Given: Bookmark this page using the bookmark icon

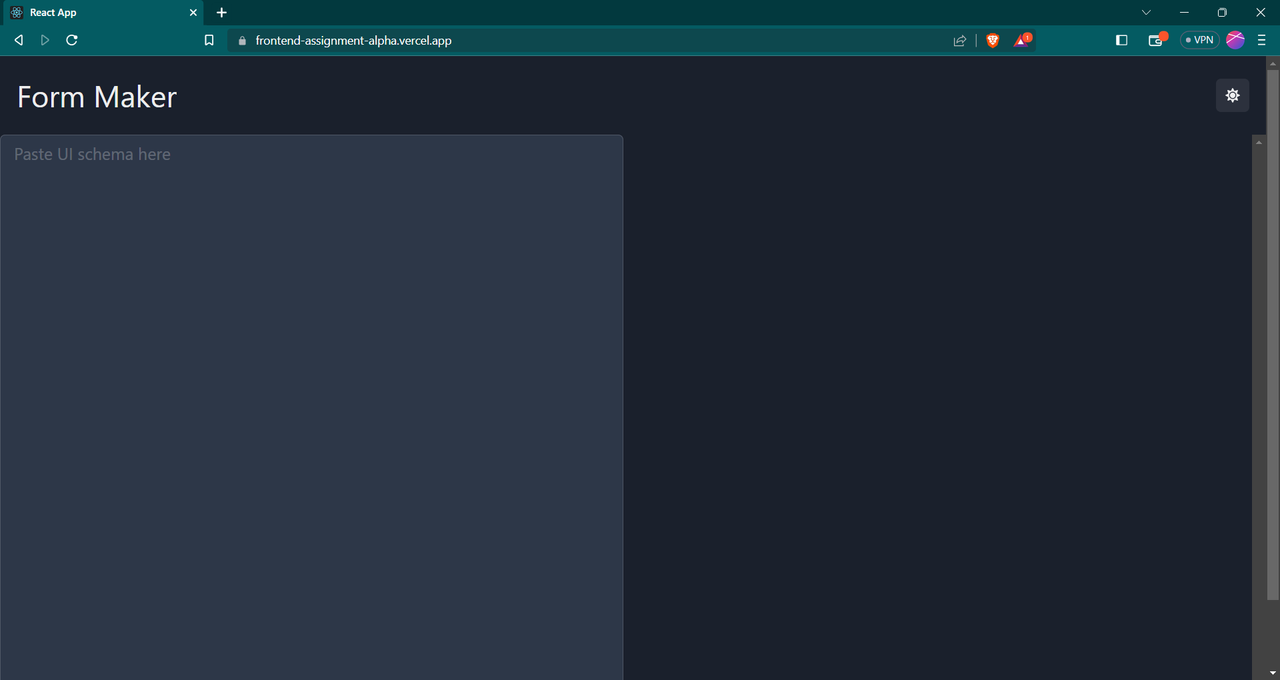Looking at the screenshot, I should coord(209,40).
